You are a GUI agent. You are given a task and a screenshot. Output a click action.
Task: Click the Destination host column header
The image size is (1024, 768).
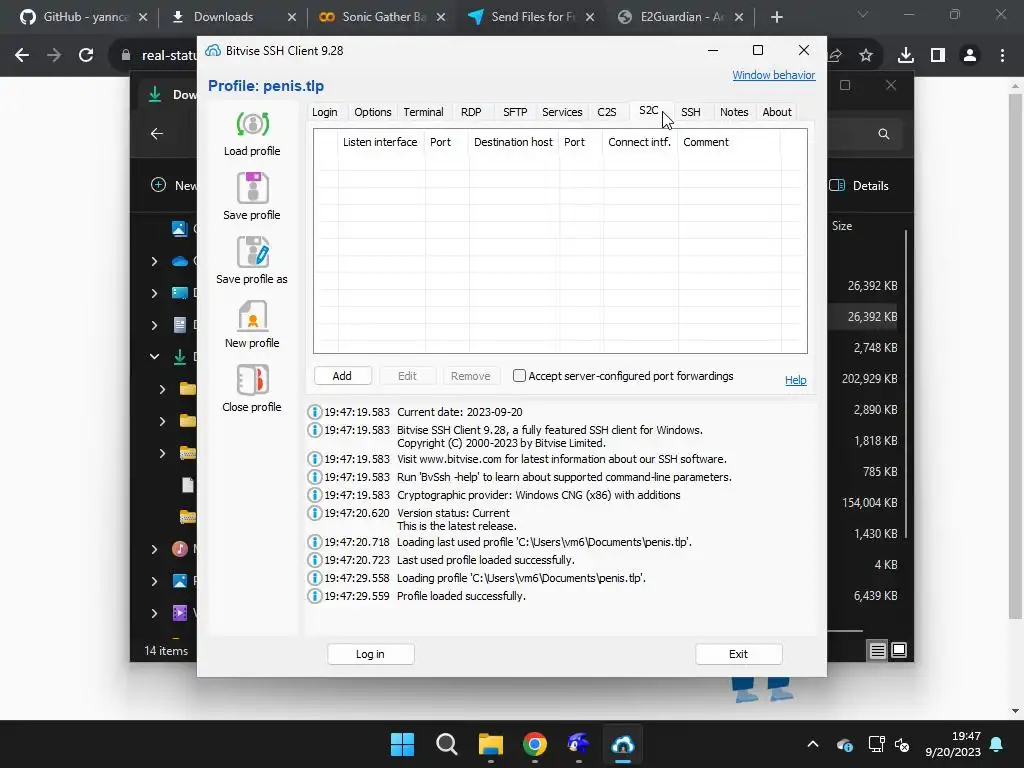(513, 142)
